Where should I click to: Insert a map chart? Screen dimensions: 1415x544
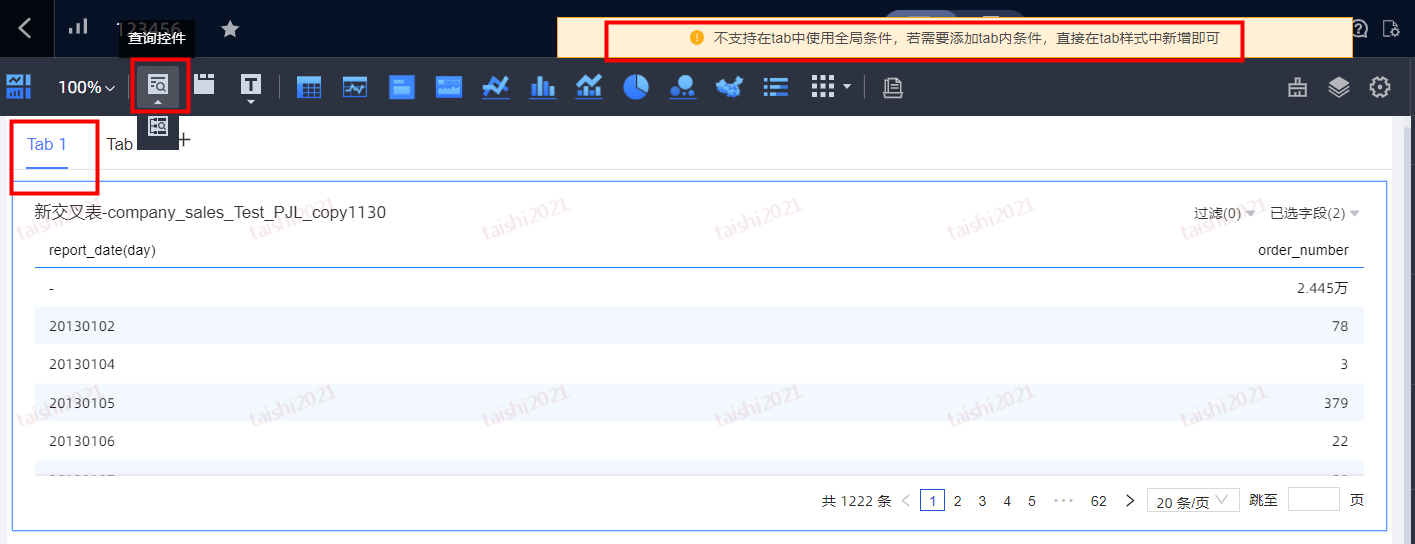coord(730,87)
